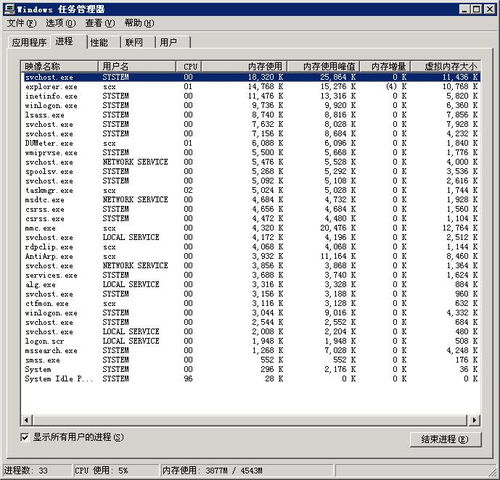The width and height of the screenshot is (500, 480).
Task: Sort by 用户名 column header
Action: (x=137, y=66)
